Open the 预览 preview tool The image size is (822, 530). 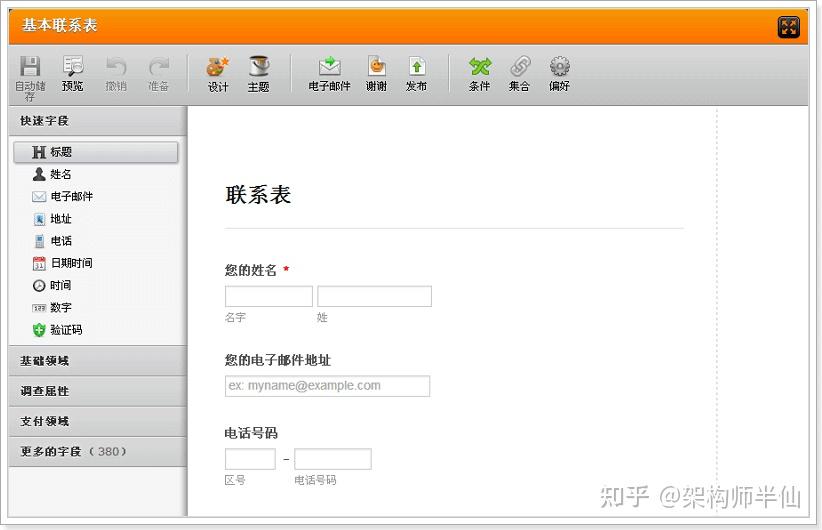coord(73,67)
